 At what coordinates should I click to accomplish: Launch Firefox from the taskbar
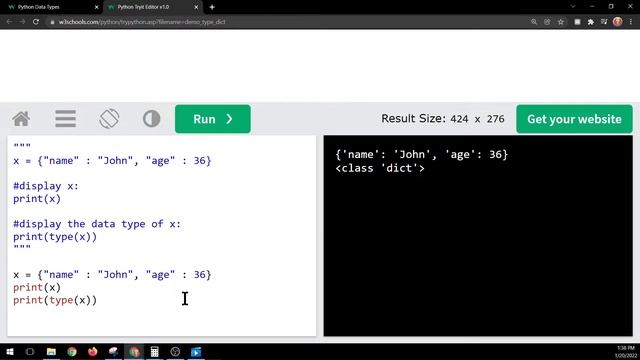93,351
